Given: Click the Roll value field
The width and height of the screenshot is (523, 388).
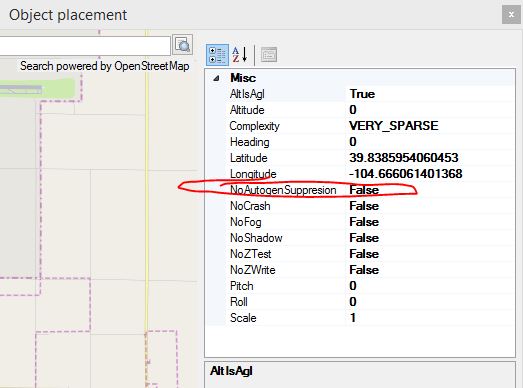Looking at the screenshot, I should click(x=430, y=302).
